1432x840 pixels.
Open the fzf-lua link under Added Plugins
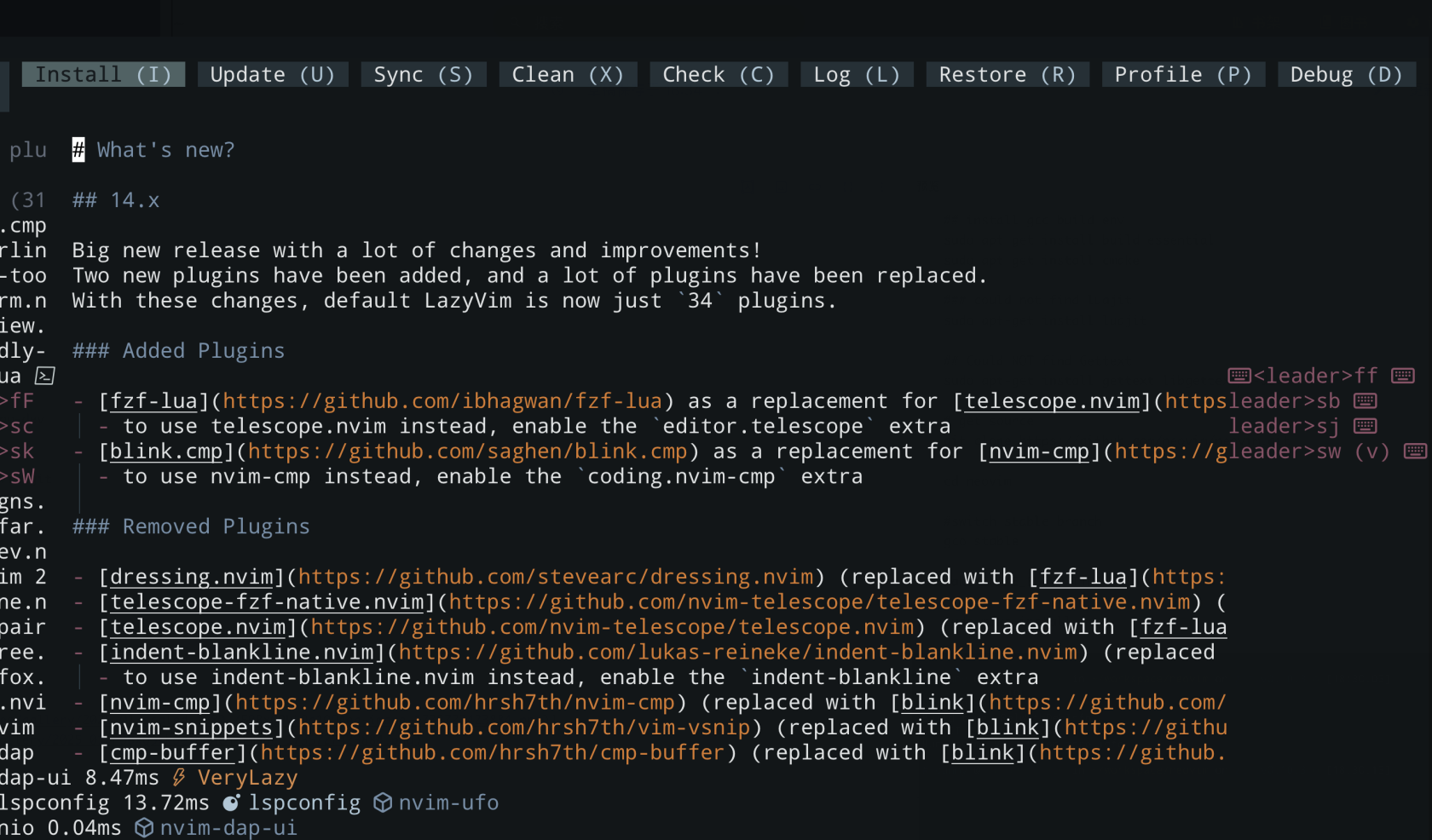pos(153,401)
